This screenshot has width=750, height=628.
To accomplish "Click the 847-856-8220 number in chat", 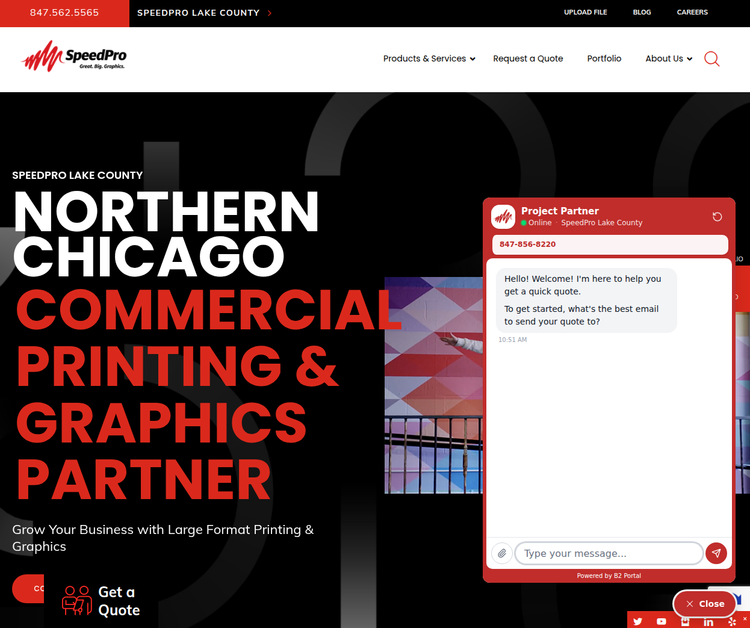I will coord(527,244).
